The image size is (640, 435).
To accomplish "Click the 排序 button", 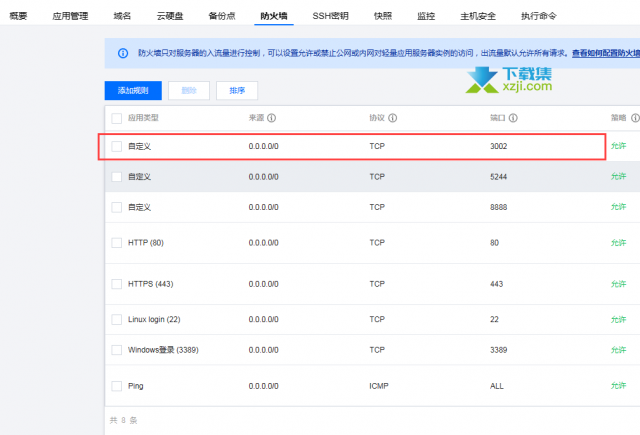I will [237, 91].
